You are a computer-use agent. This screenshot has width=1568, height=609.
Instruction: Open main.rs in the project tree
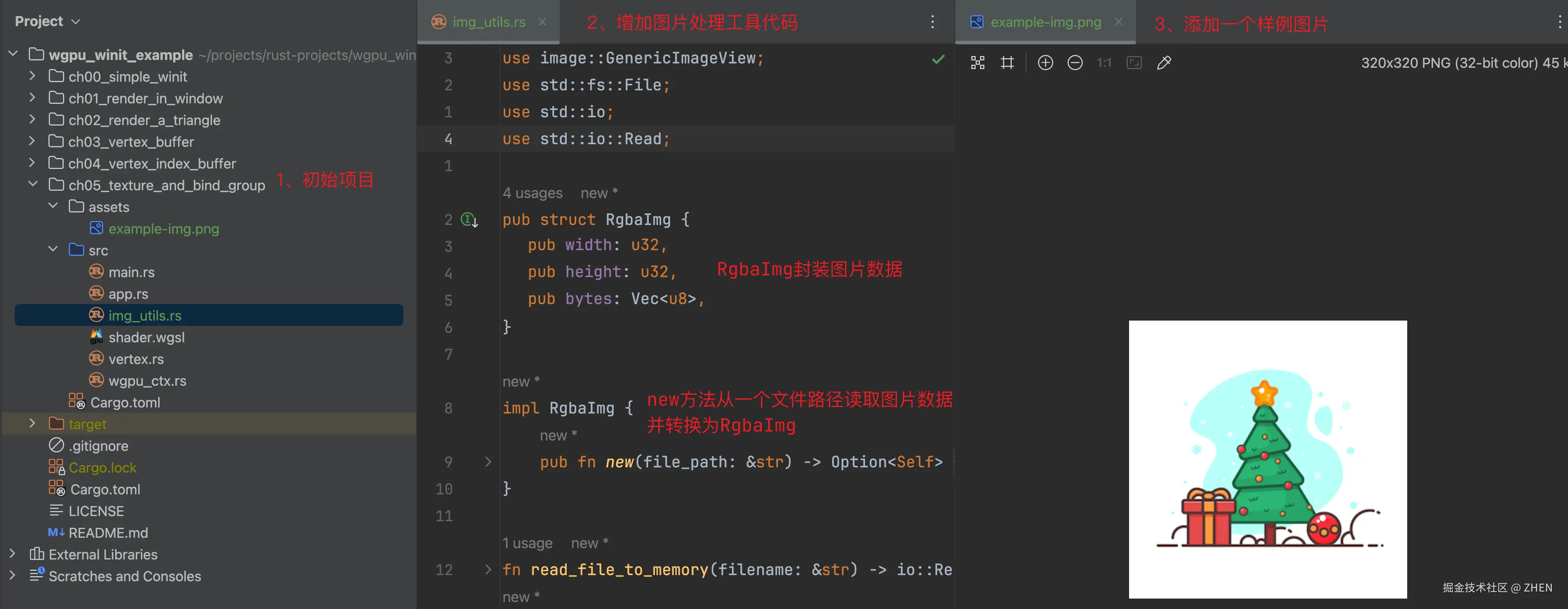pyautogui.click(x=132, y=272)
